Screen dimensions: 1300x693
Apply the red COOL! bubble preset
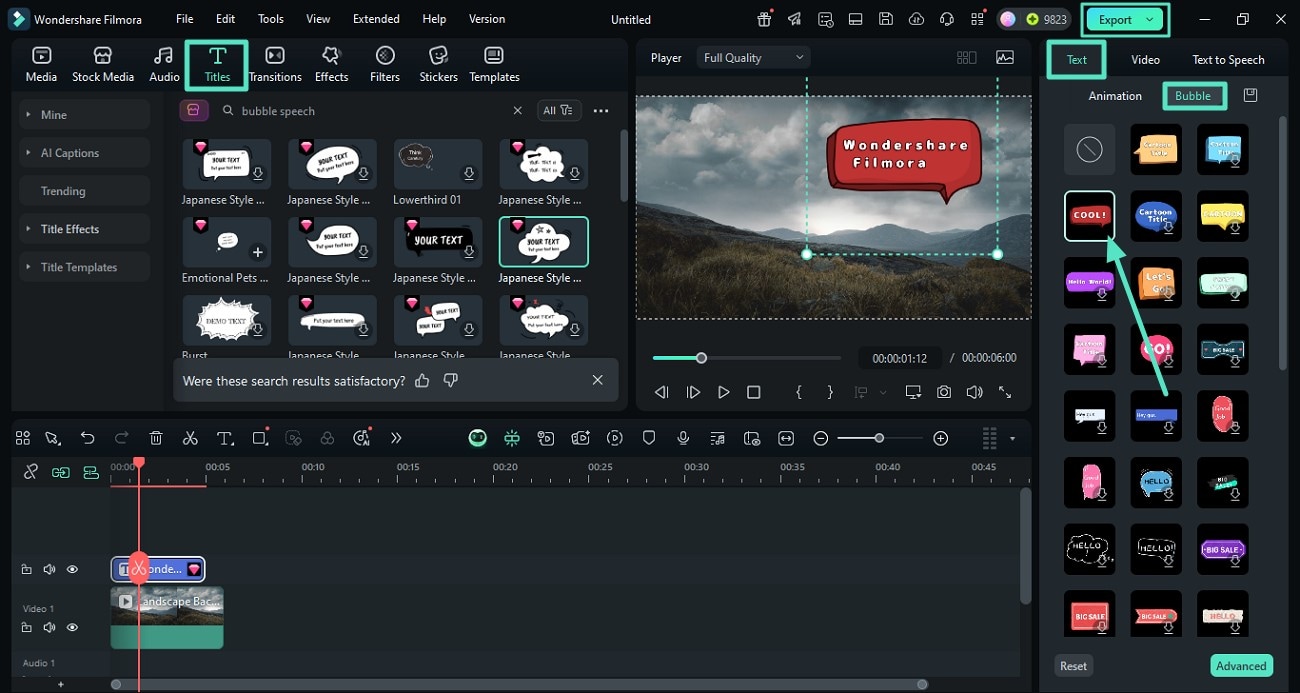pyautogui.click(x=1089, y=216)
